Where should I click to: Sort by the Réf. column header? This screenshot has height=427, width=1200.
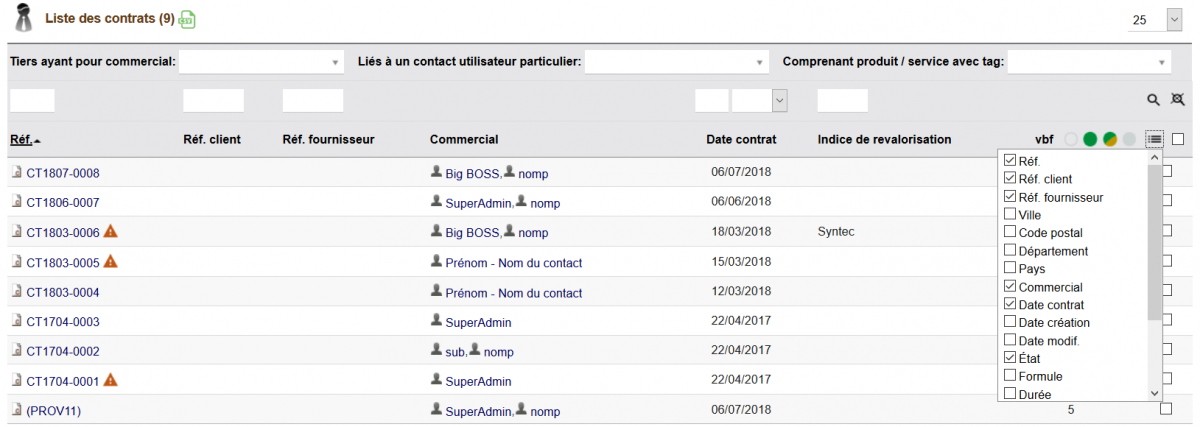tap(21, 139)
